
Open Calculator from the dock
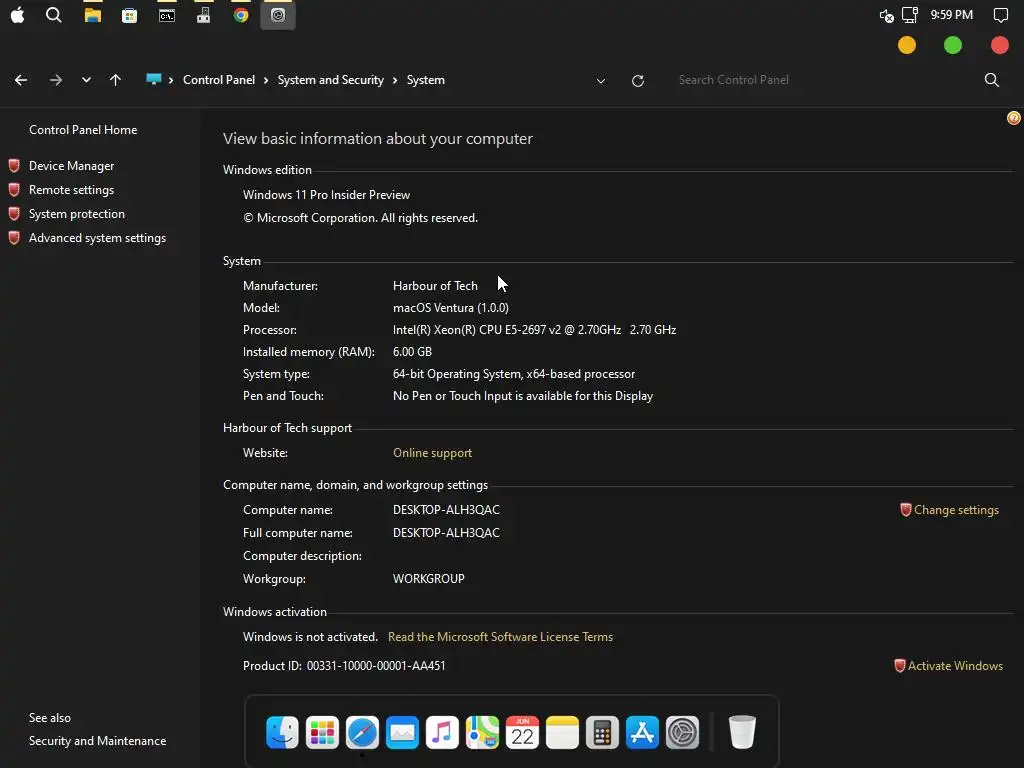pos(602,731)
